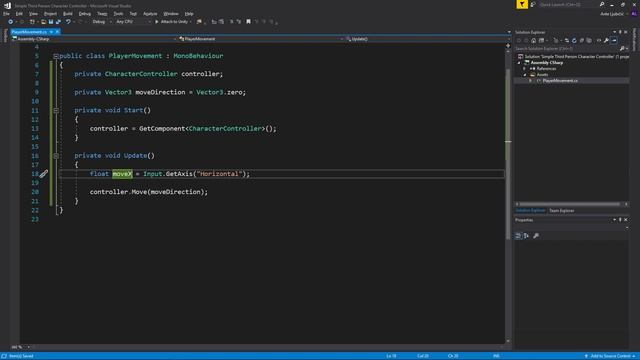The image size is (640, 360).
Task: Collapse the Start method outlining toggle
Action: 56,110
